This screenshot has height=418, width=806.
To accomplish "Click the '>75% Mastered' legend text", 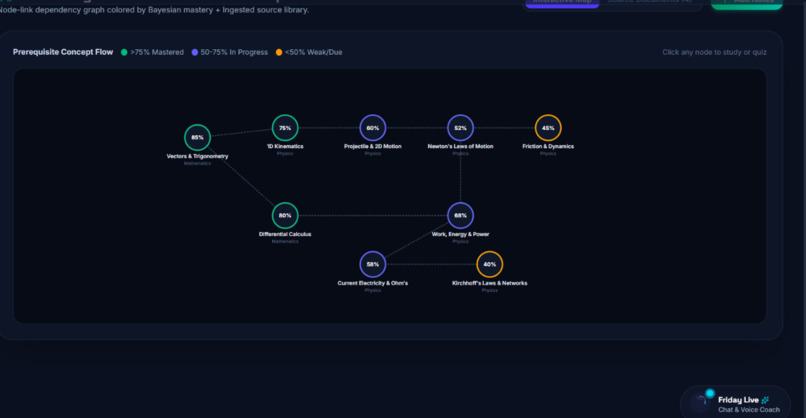I will 157,52.
